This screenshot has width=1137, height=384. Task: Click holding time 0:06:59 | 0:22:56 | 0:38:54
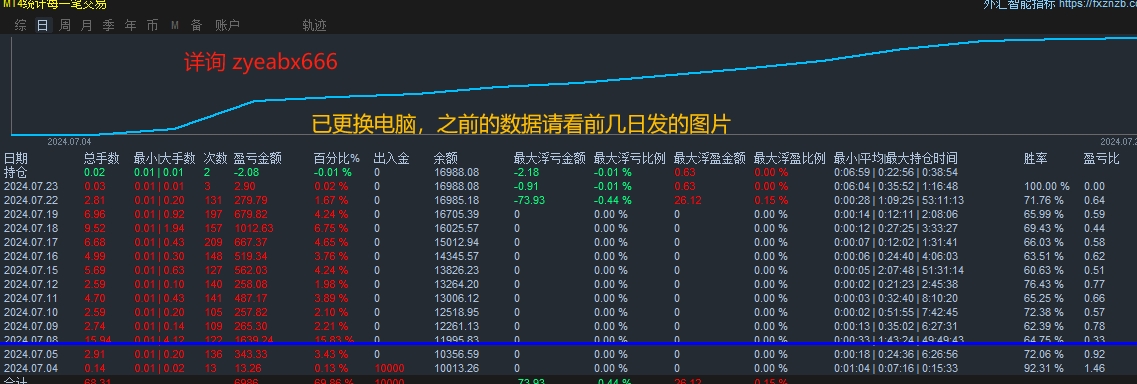(896, 172)
